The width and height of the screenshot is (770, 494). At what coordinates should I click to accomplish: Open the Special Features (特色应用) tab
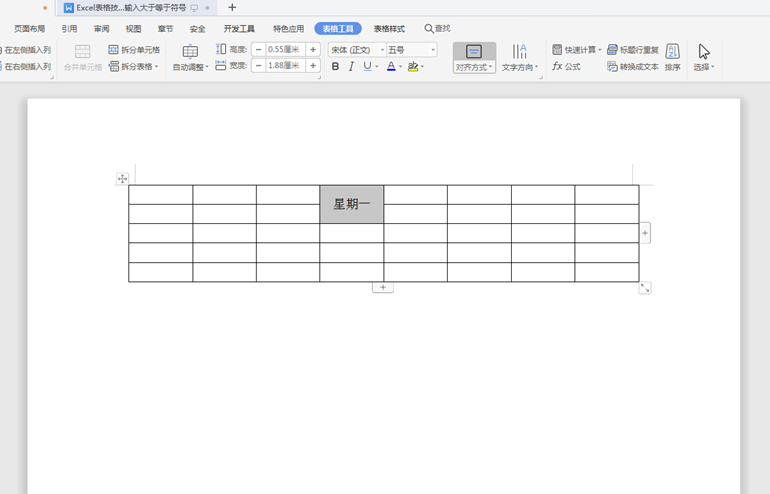coord(289,28)
